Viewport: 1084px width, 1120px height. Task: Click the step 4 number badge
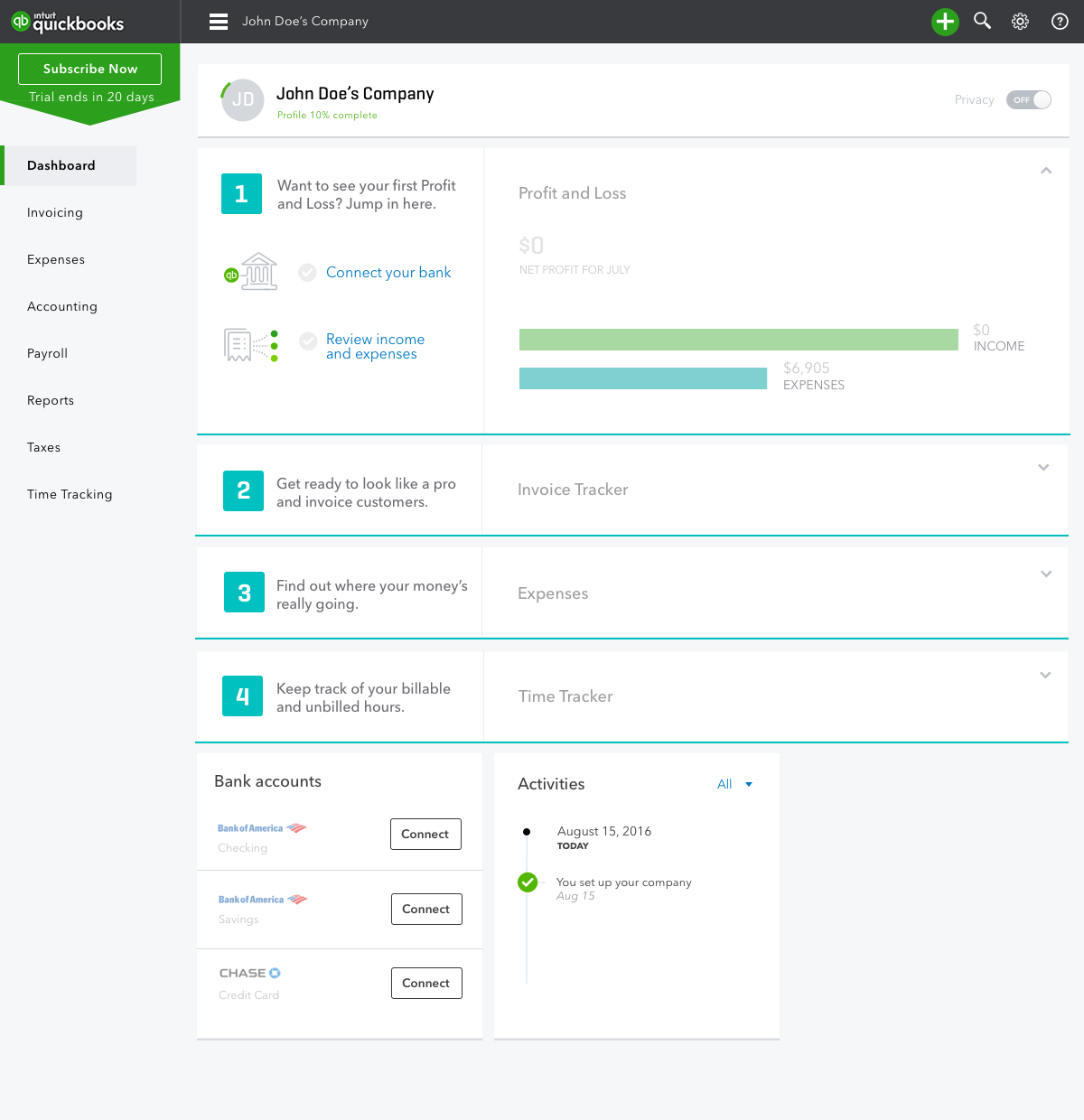(242, 695)
